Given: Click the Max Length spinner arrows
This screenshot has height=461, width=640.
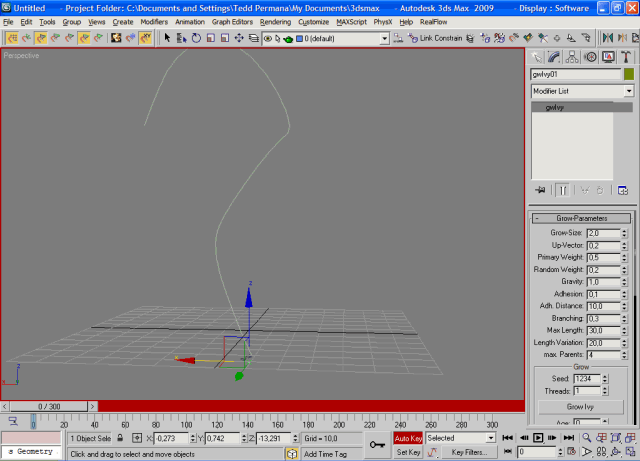Looking at the screenshot, I should (624, 331).
